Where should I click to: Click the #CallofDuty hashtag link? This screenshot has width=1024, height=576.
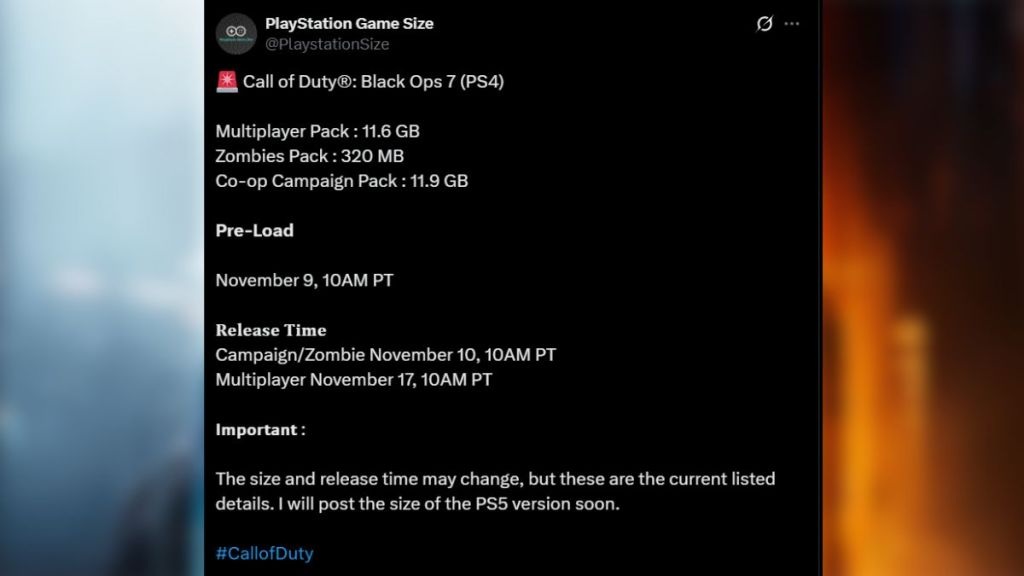click(264, 553)
